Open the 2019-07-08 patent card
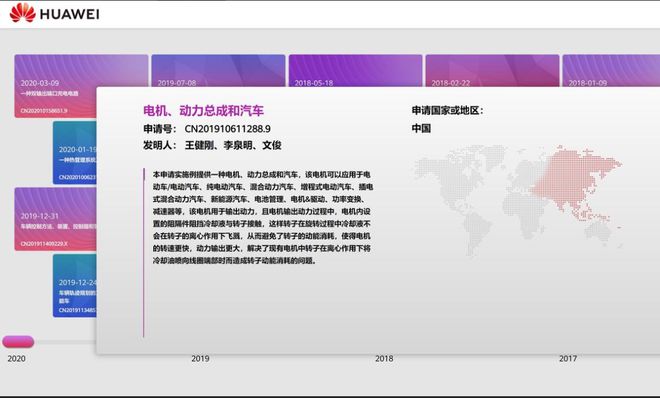This screenshot has width=660, height=398. coord(218,71)
